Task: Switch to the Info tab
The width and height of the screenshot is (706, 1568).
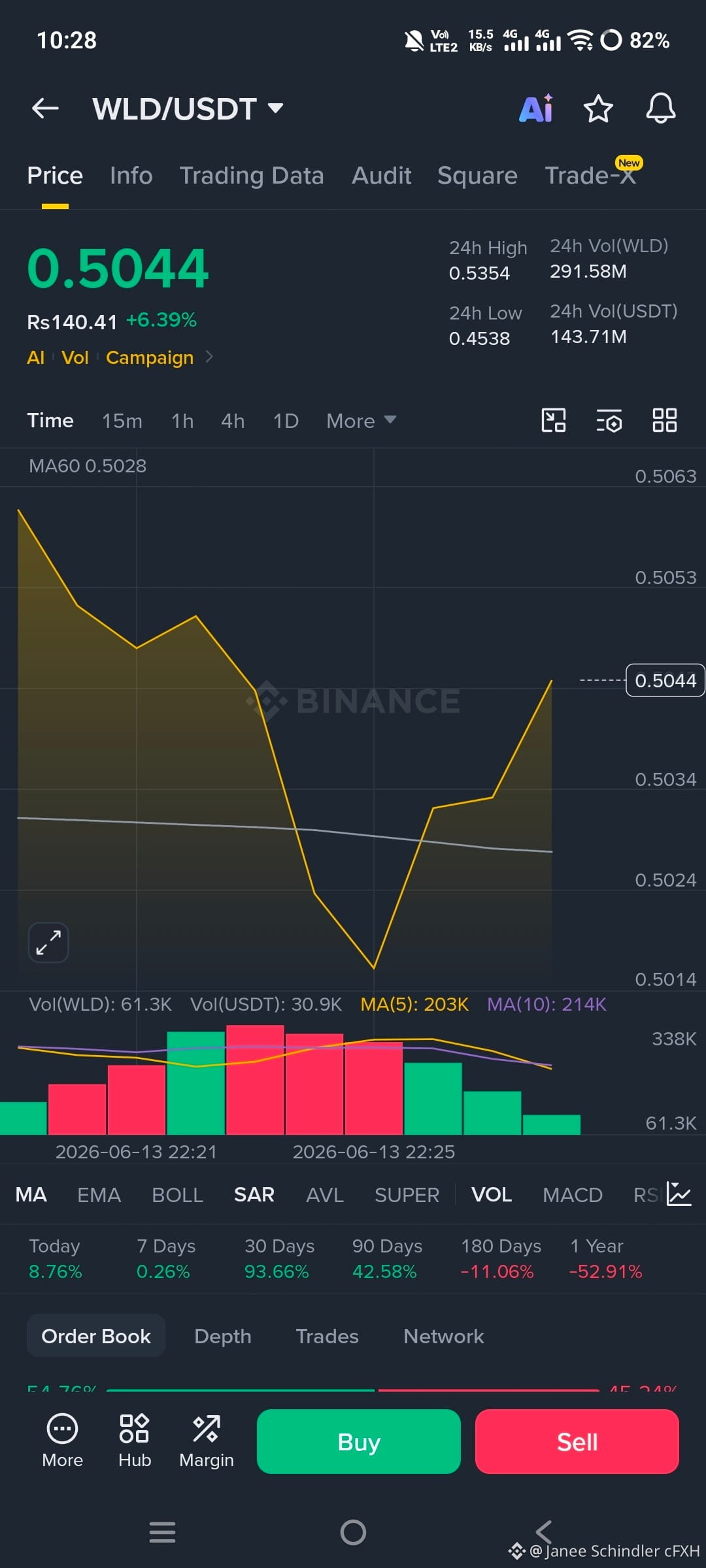Action: click(131, 176)
